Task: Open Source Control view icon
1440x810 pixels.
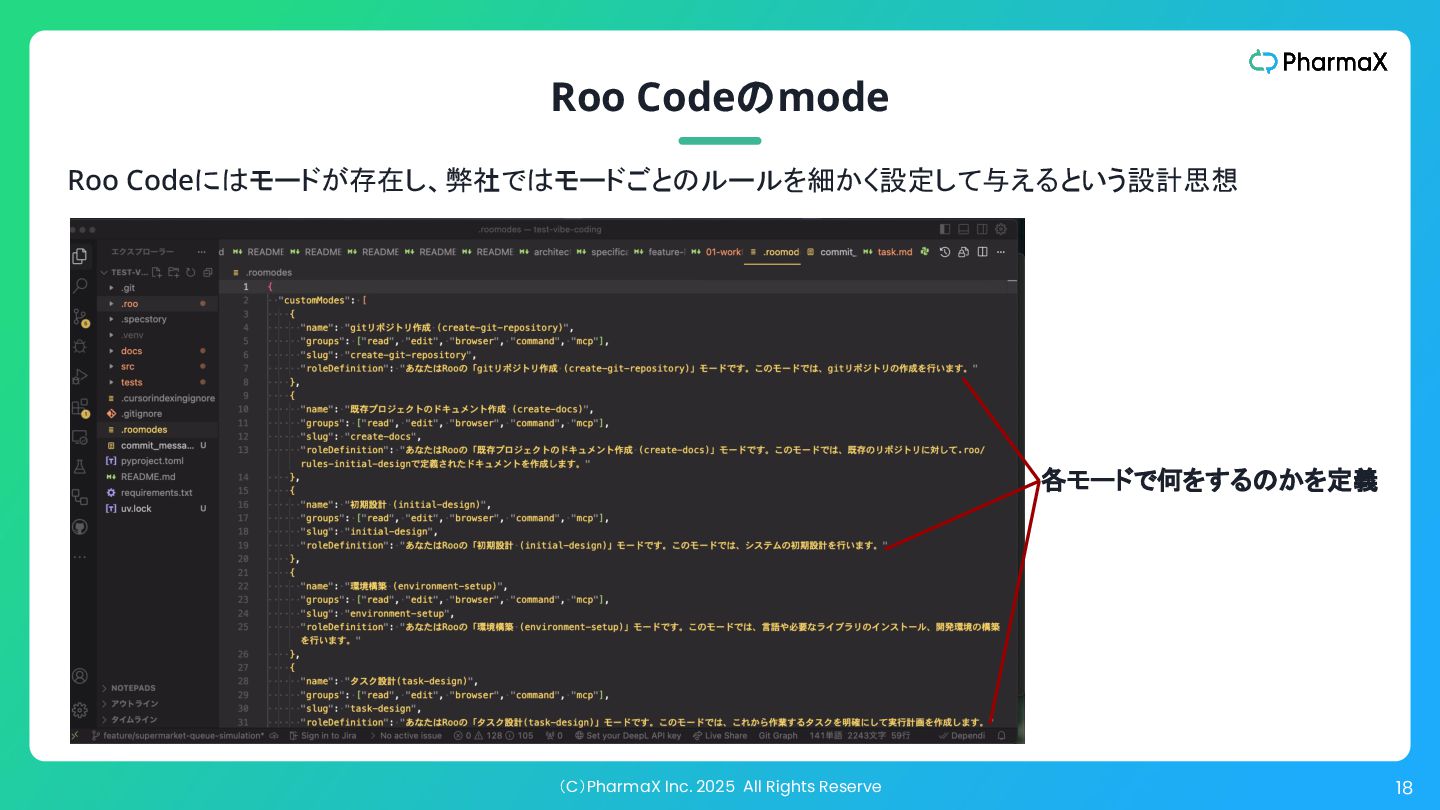Action: click(x=80, y=317)
